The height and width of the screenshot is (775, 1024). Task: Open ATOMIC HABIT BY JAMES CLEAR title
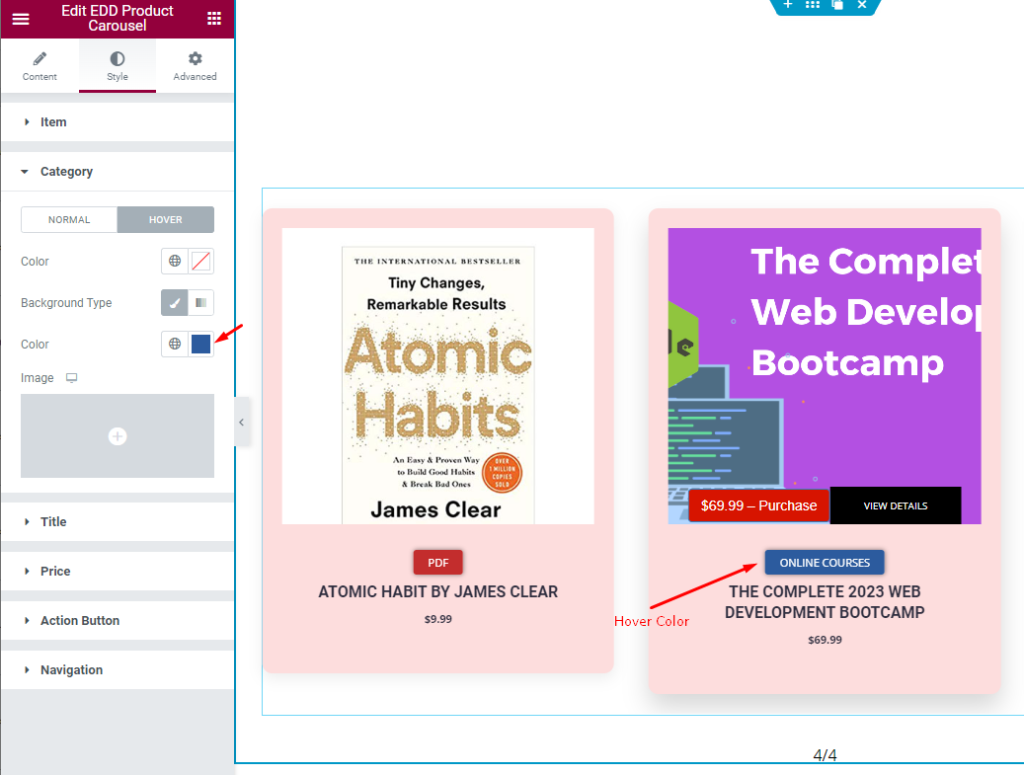pos(438,592)
